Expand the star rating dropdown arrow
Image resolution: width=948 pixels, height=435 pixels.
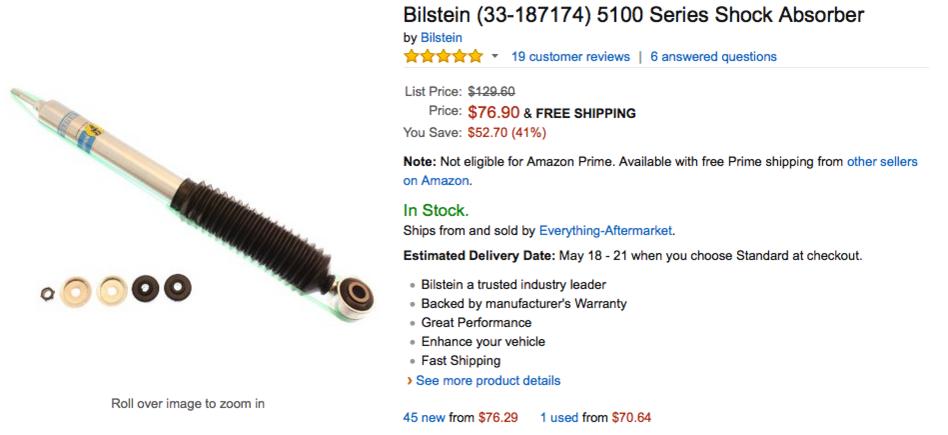(495, 56)
